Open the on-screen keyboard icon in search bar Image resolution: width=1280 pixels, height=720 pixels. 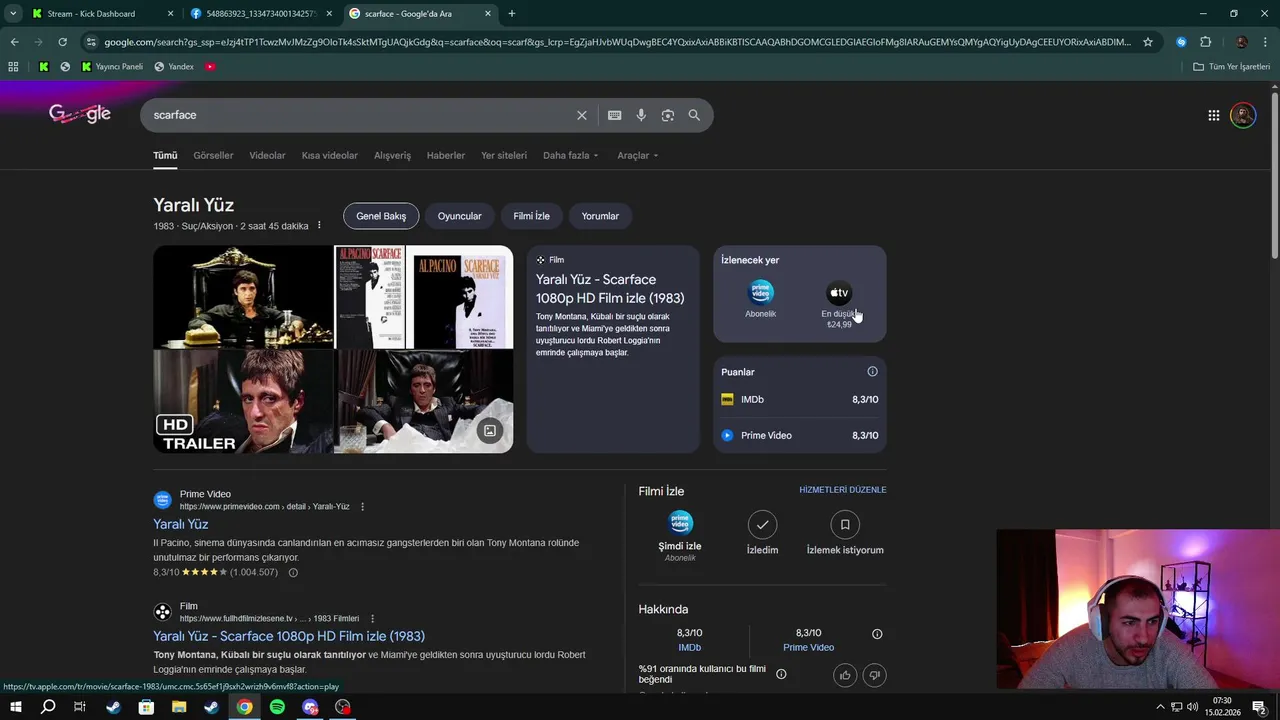tap(615, 115)
